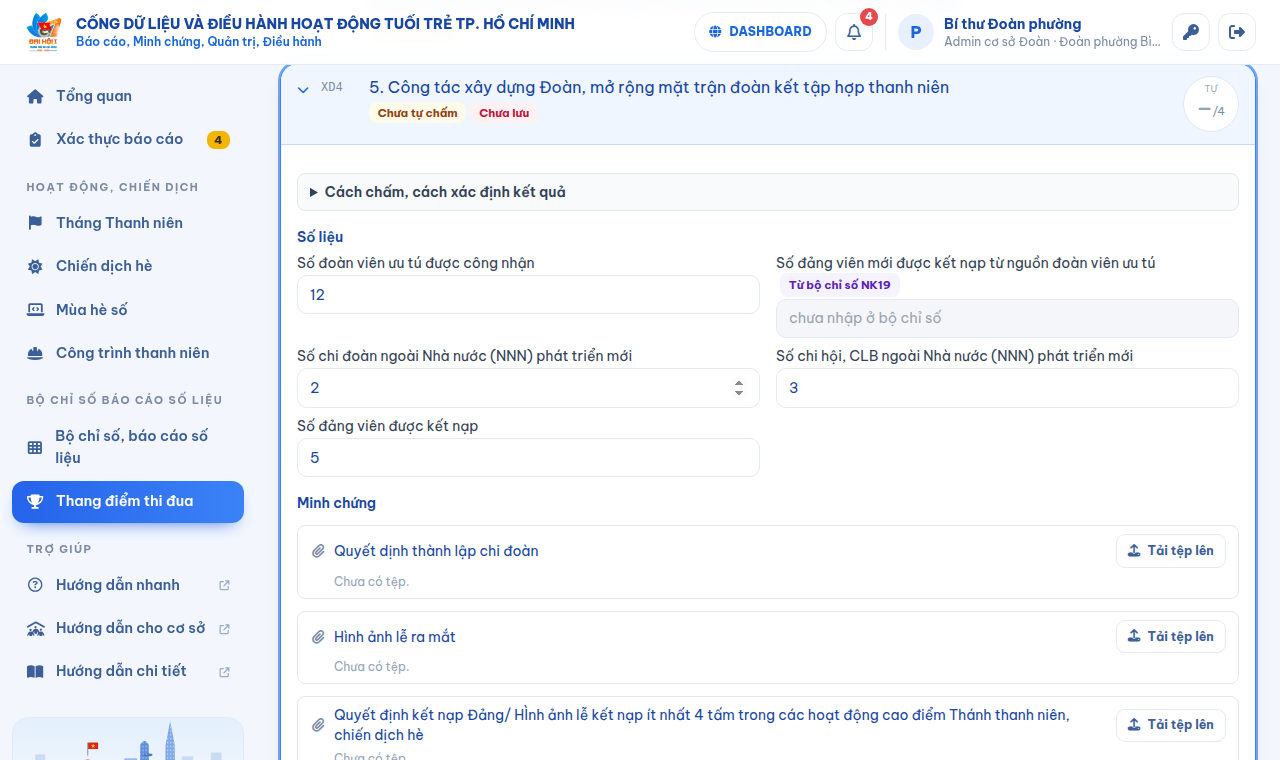Image resolution: width=1280 pixels, height=760 pixels.
Task: Click the Số chi đoàn NNN phát triển mới field
Action: (x=528, y=388)
